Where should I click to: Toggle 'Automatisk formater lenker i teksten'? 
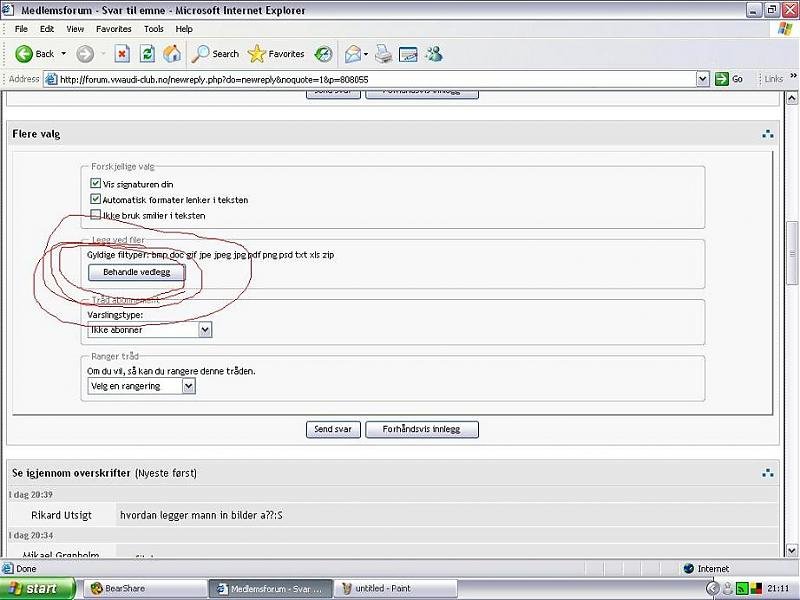tap(96, 200)
